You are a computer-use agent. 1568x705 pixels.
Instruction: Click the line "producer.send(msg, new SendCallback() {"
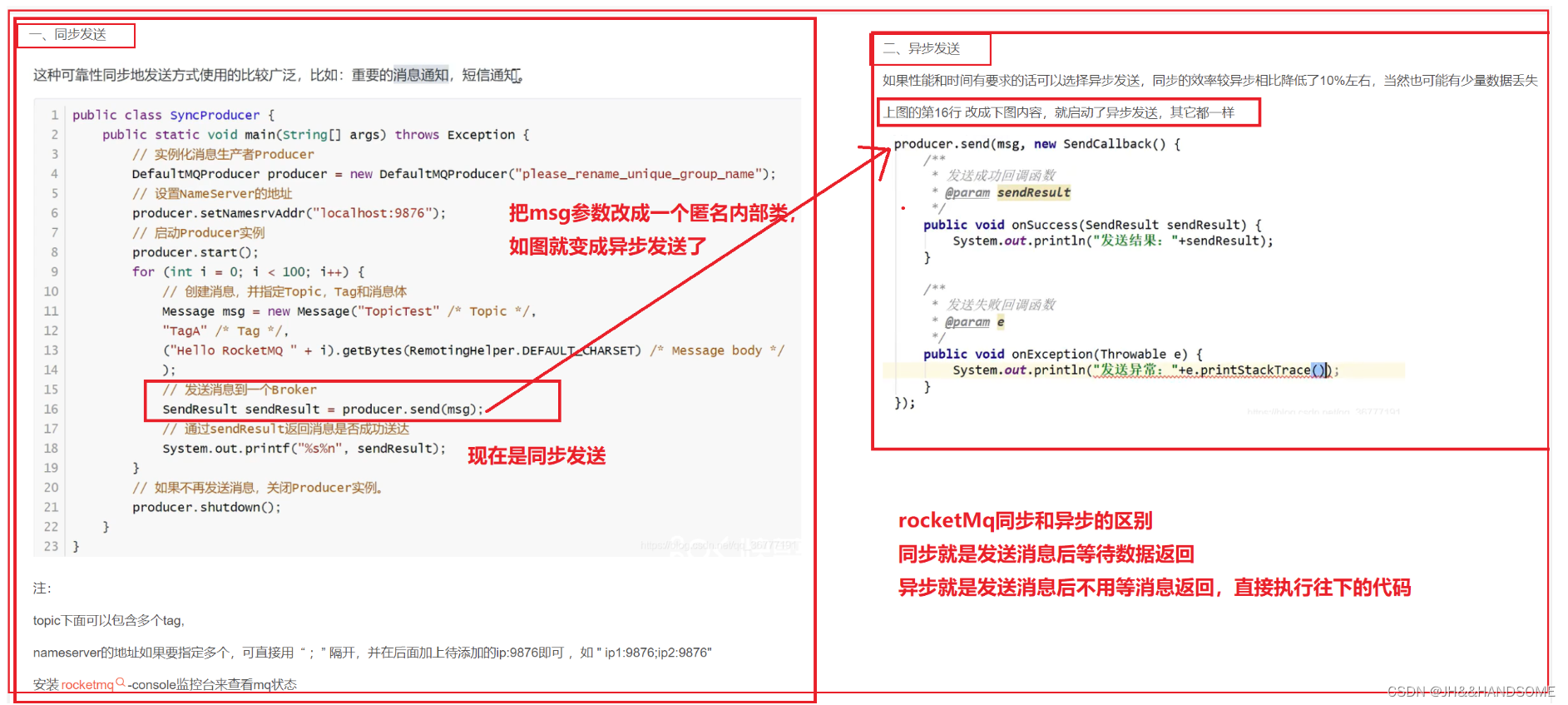1037,144
